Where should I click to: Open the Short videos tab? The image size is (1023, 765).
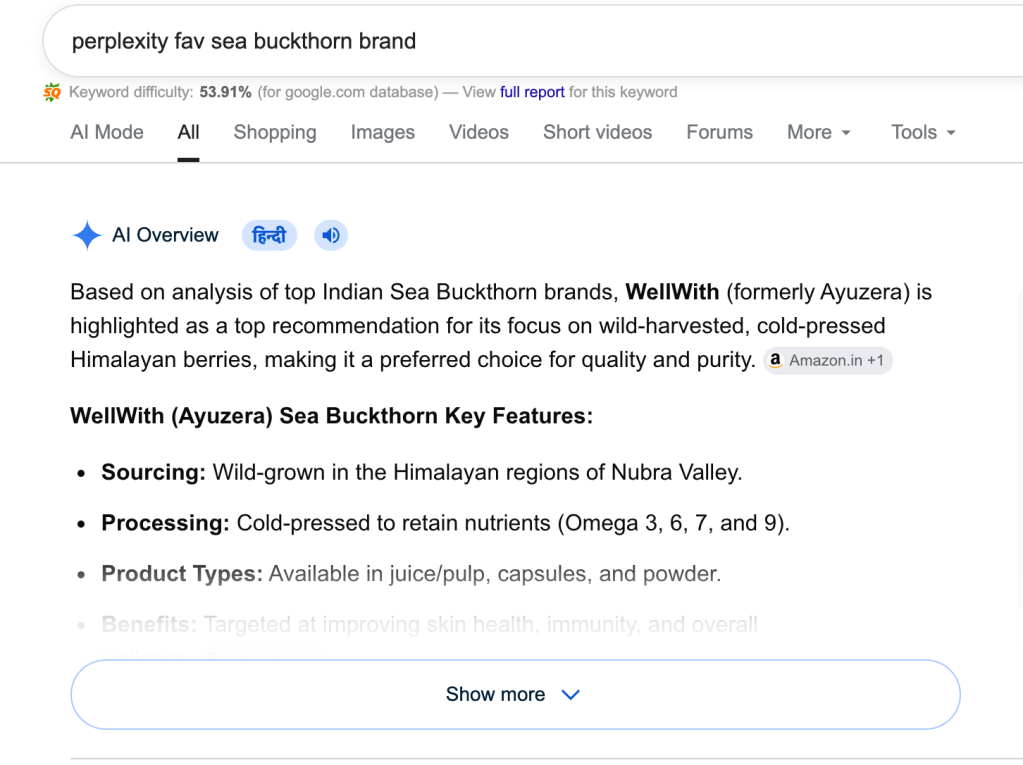598,132
